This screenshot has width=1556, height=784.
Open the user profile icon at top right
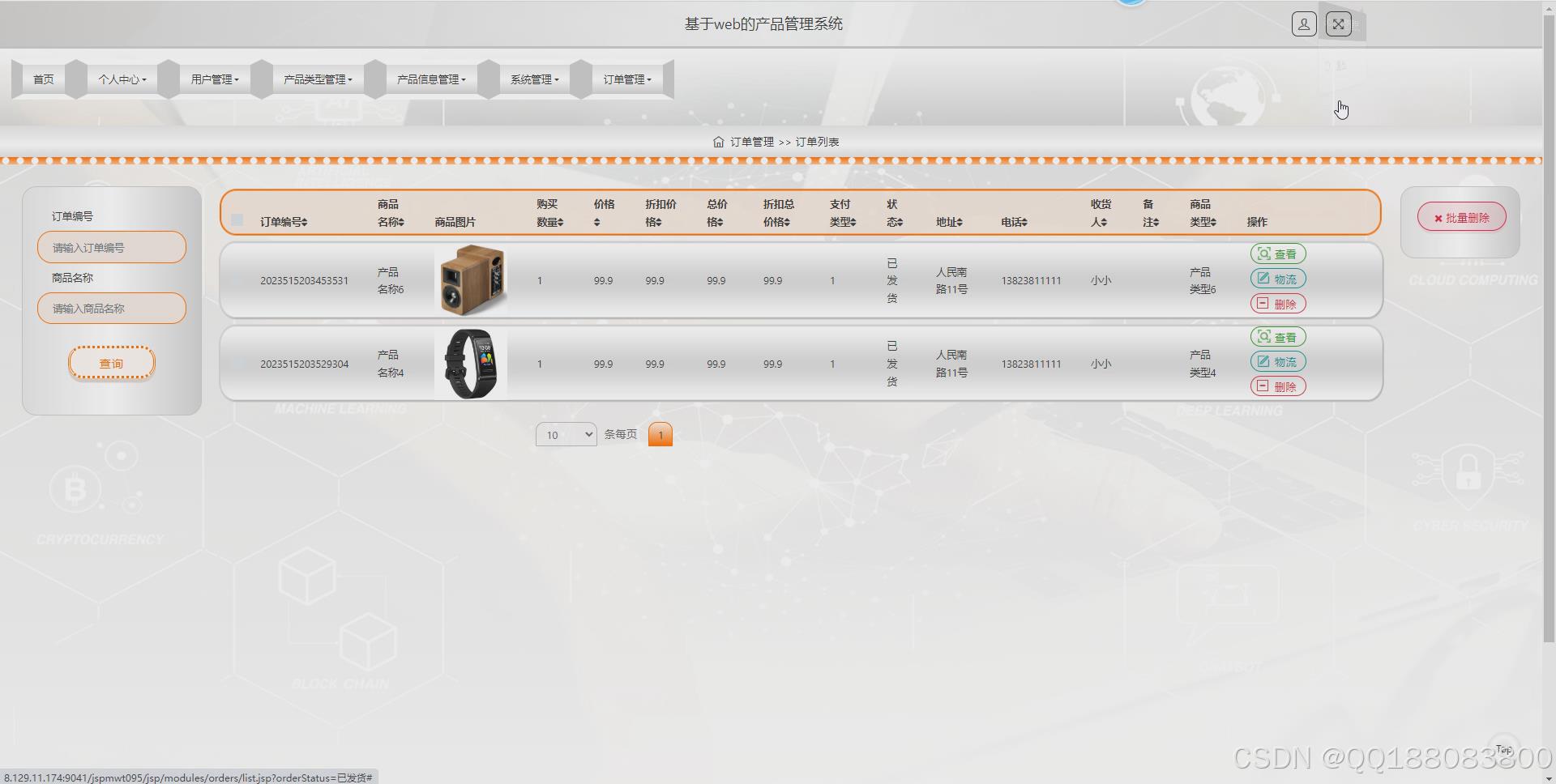coord(1303,23)
